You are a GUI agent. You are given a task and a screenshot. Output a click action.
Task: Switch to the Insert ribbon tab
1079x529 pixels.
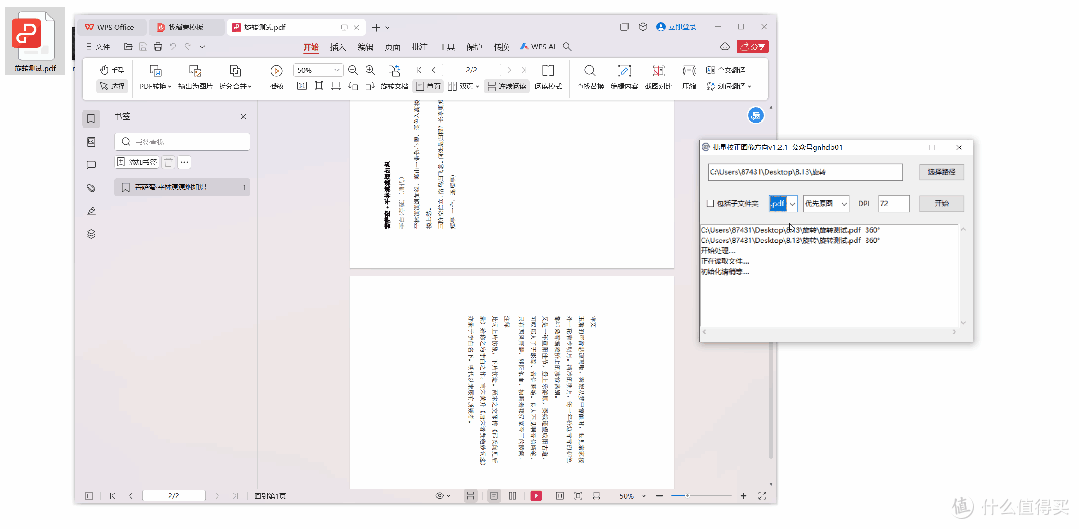[338, 47]
